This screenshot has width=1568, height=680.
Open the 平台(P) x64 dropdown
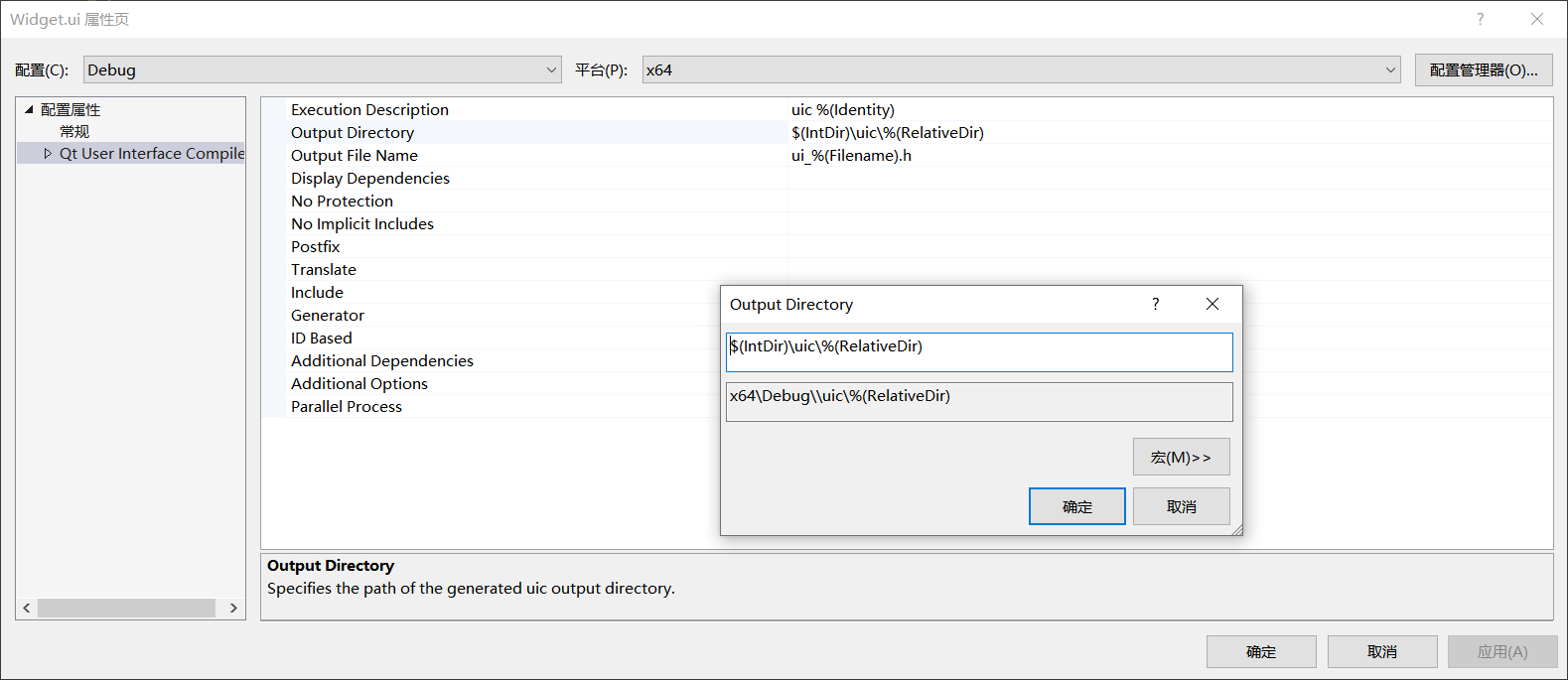point(1021,69)
